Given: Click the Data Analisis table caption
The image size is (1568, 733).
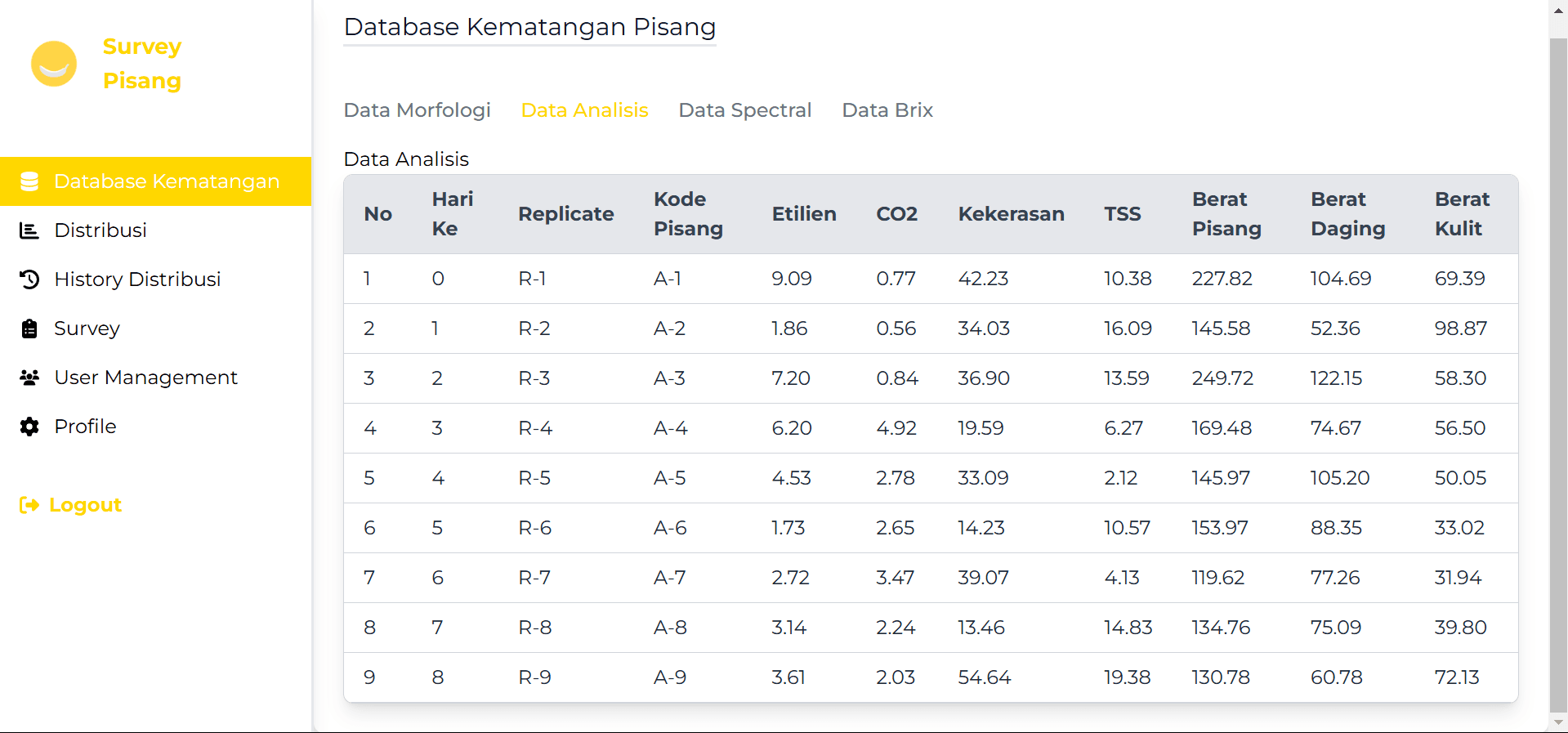Looking at the screenshot, I should [x=406, y=159].
